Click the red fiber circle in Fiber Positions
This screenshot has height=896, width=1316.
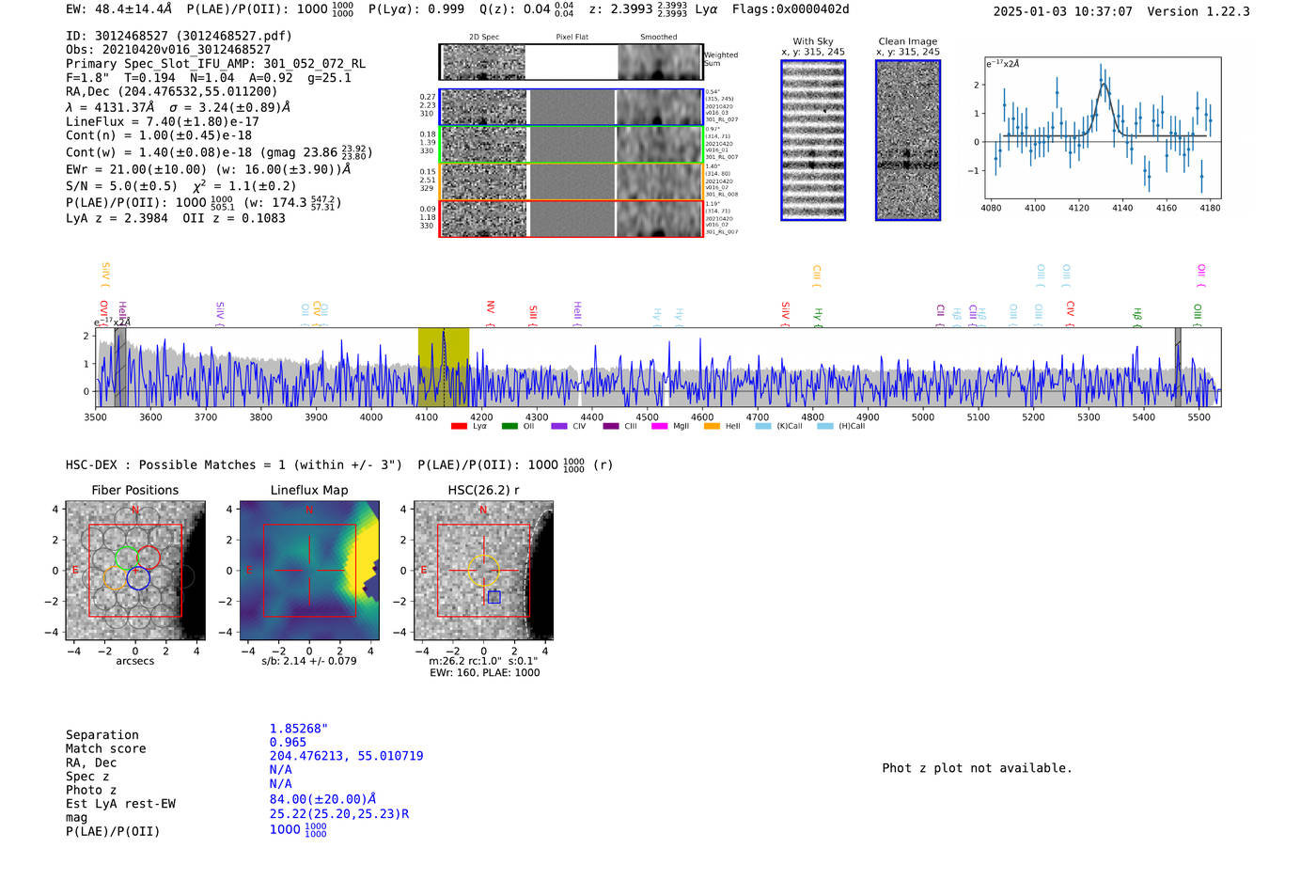click(x=149, y=558)
